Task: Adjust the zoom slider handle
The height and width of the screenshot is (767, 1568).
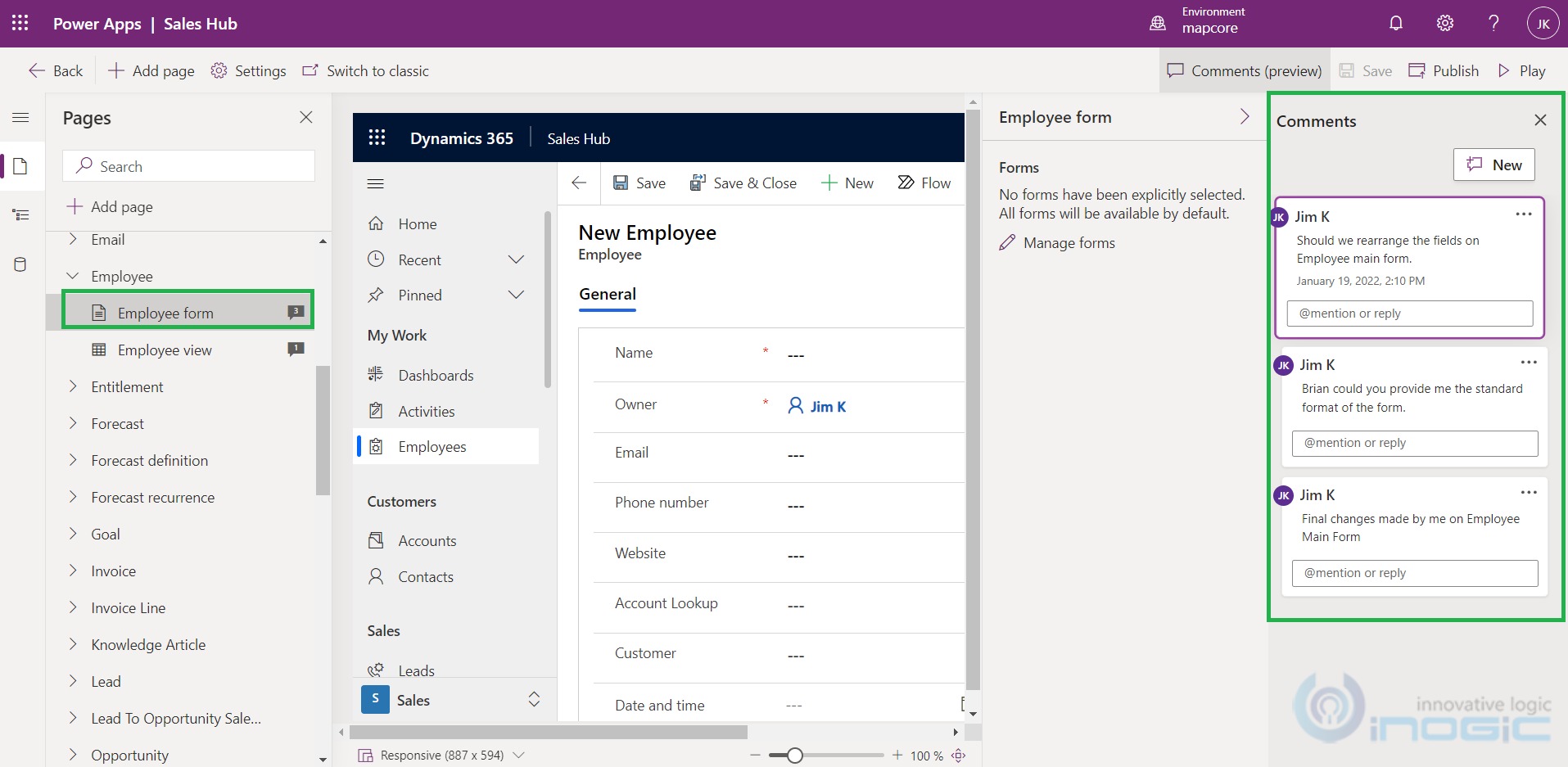Action: point(794,756)
